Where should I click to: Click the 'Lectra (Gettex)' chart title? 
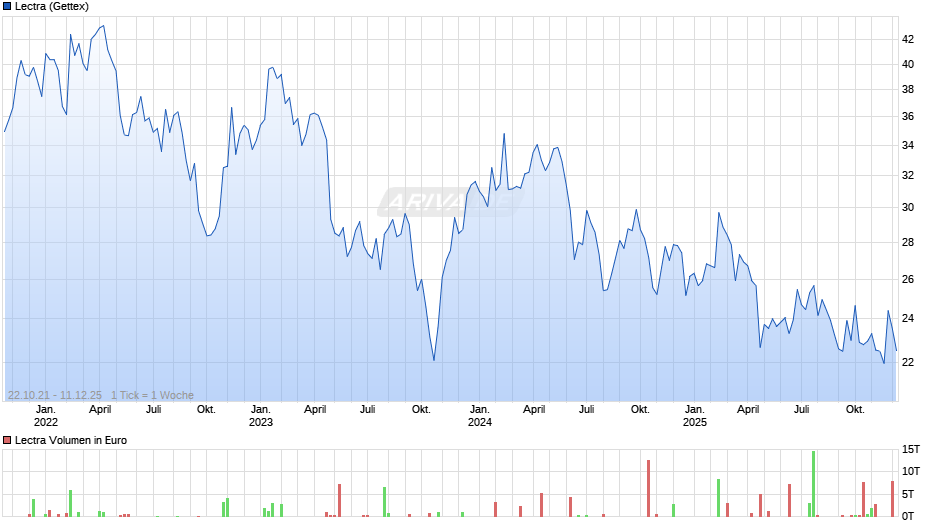coord(52,7)
